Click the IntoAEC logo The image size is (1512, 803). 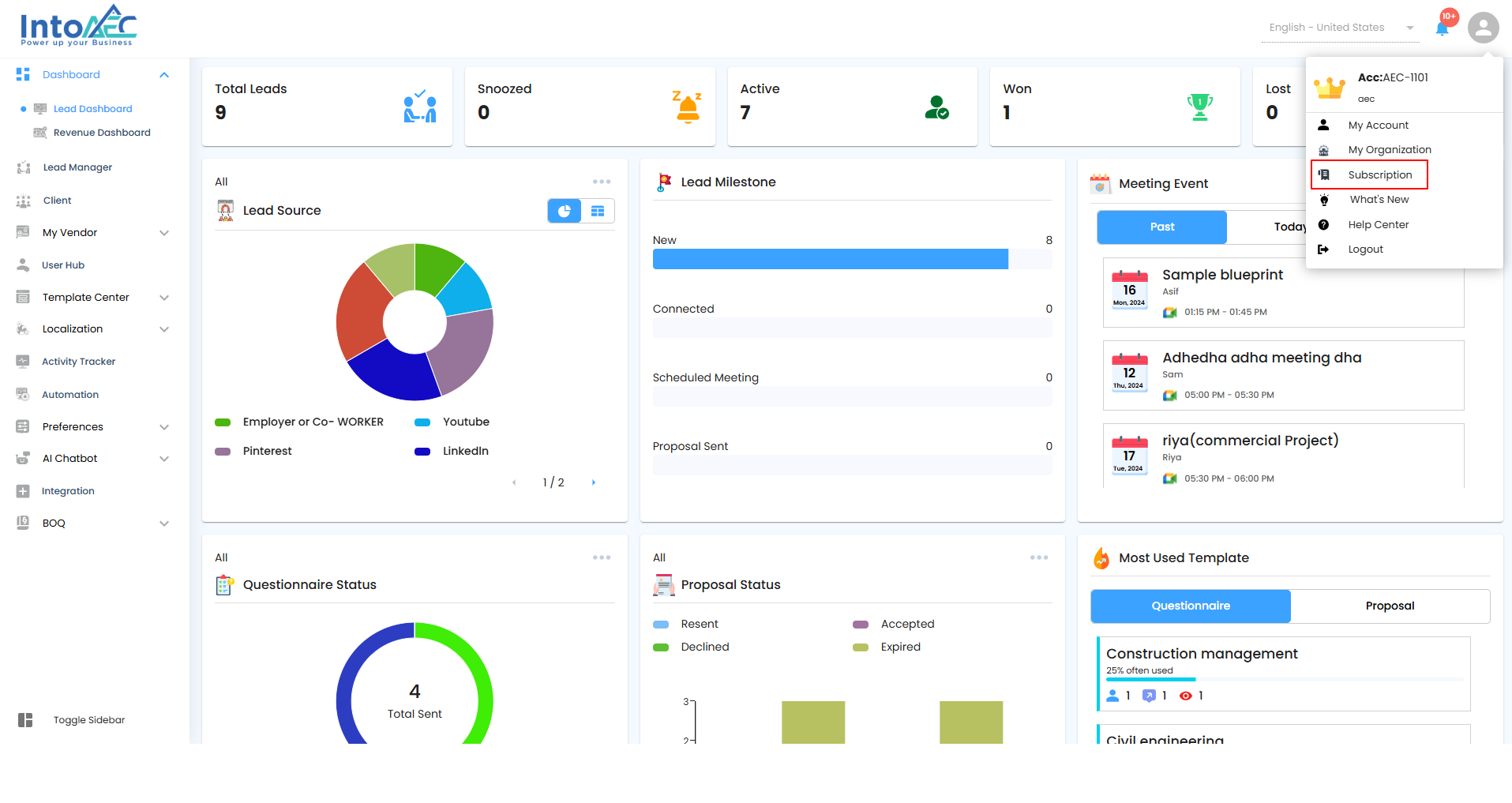(x=78, y=26)
